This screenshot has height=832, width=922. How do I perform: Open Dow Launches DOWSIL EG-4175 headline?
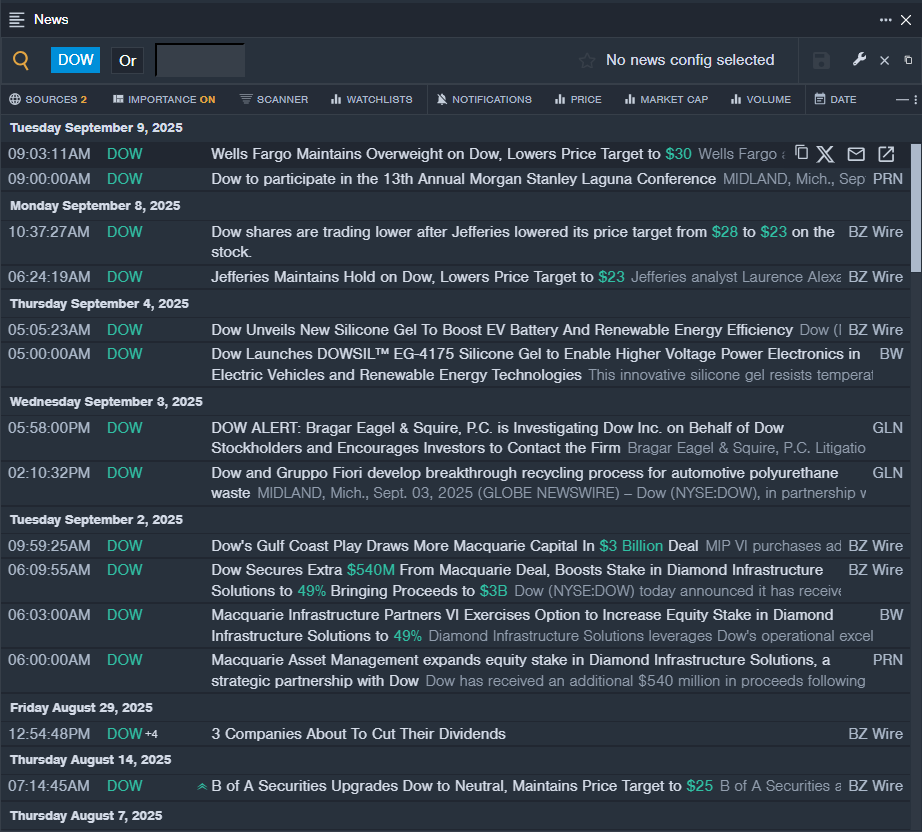[x=536, y=365]
